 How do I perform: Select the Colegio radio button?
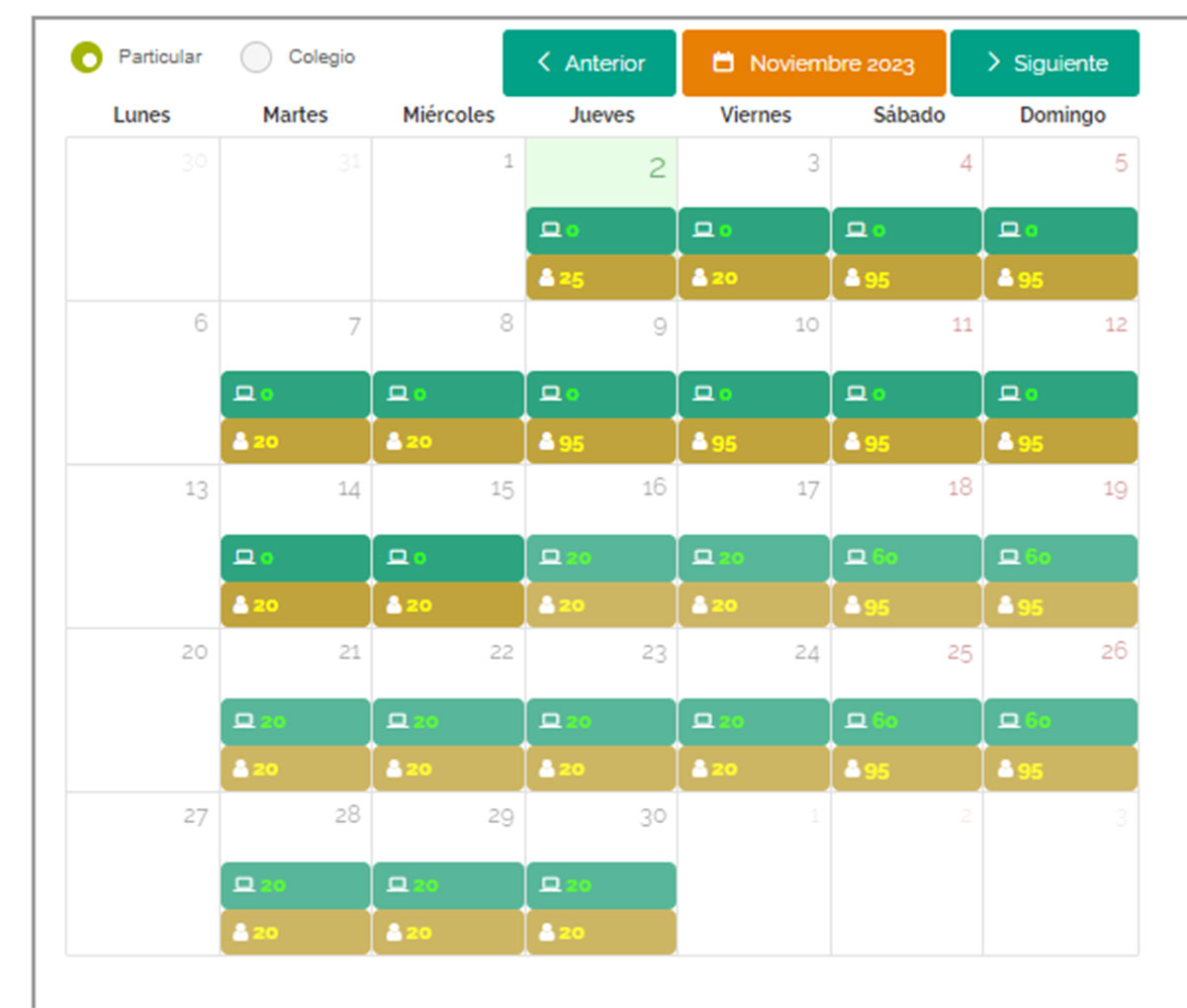coord(256,57)
